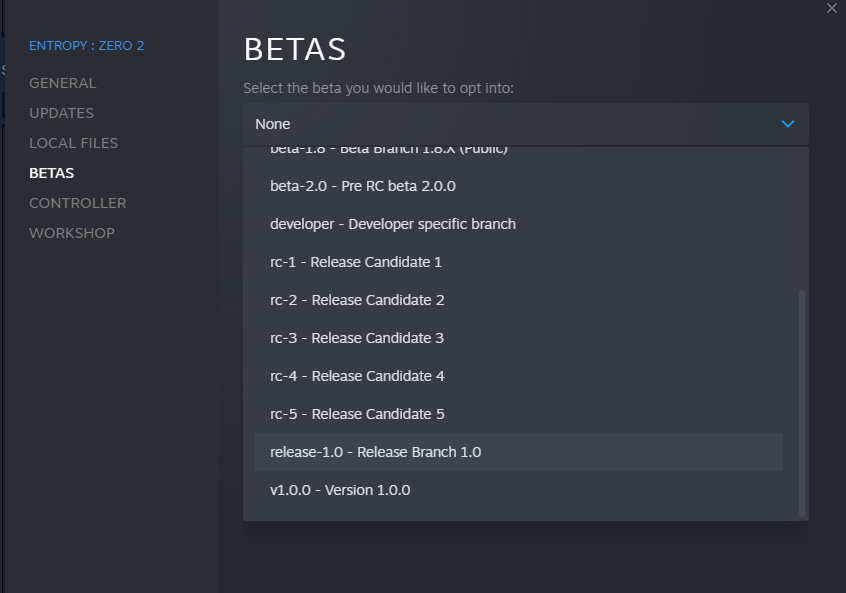The image size is (846, 593).
Task: Select the Betas sidebar item
Action: (52, 173)
